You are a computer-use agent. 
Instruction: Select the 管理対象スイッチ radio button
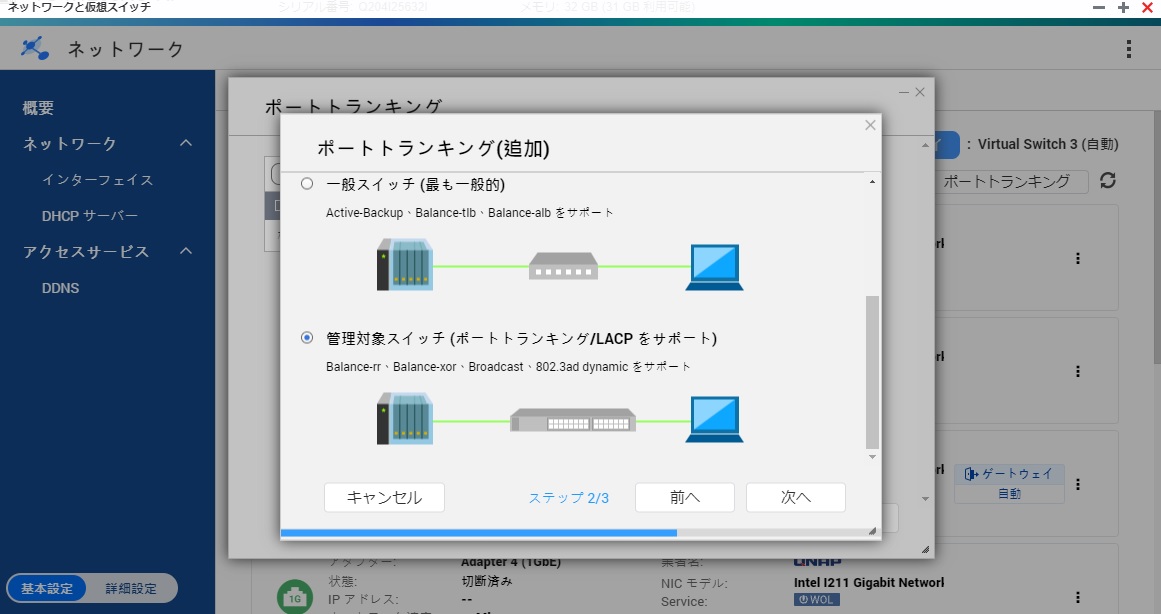tap(307, 338)
